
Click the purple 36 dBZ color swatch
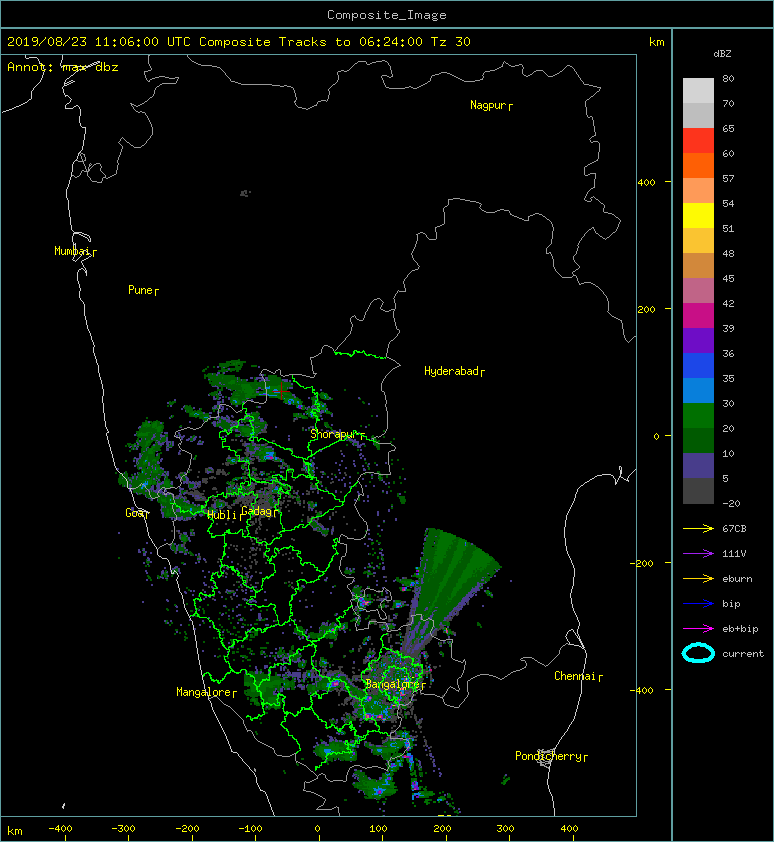coord(698,340)
